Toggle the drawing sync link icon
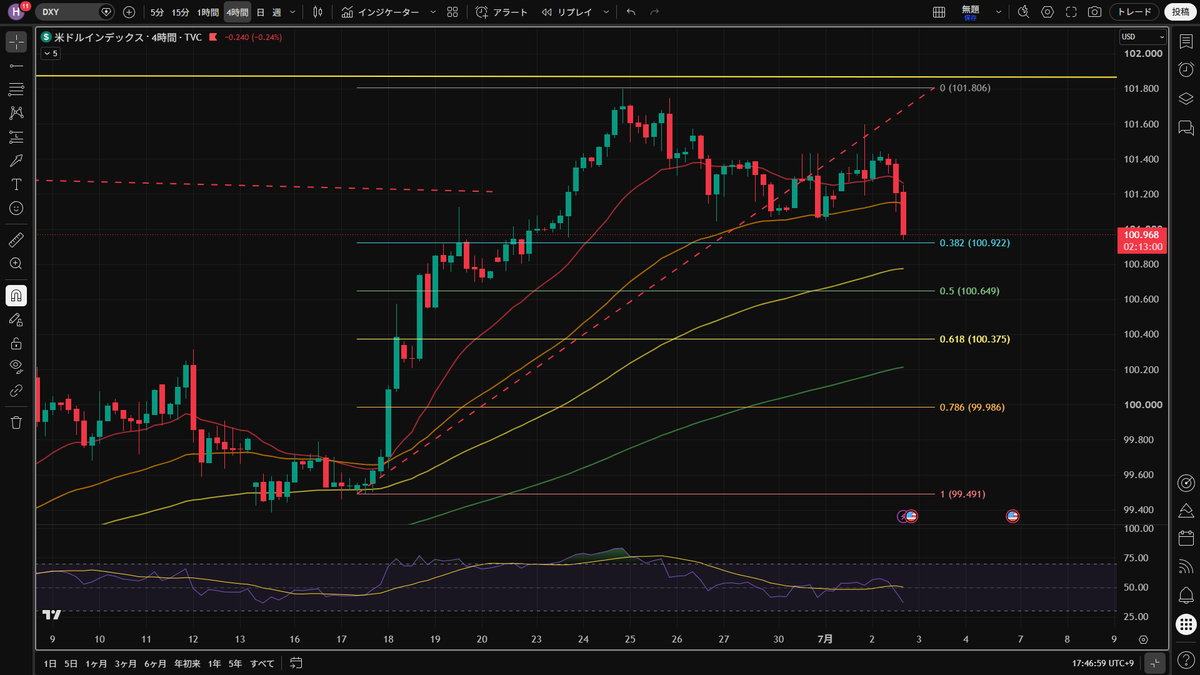Viewport: 1200px width, 675px height. [x=16, y=390]
